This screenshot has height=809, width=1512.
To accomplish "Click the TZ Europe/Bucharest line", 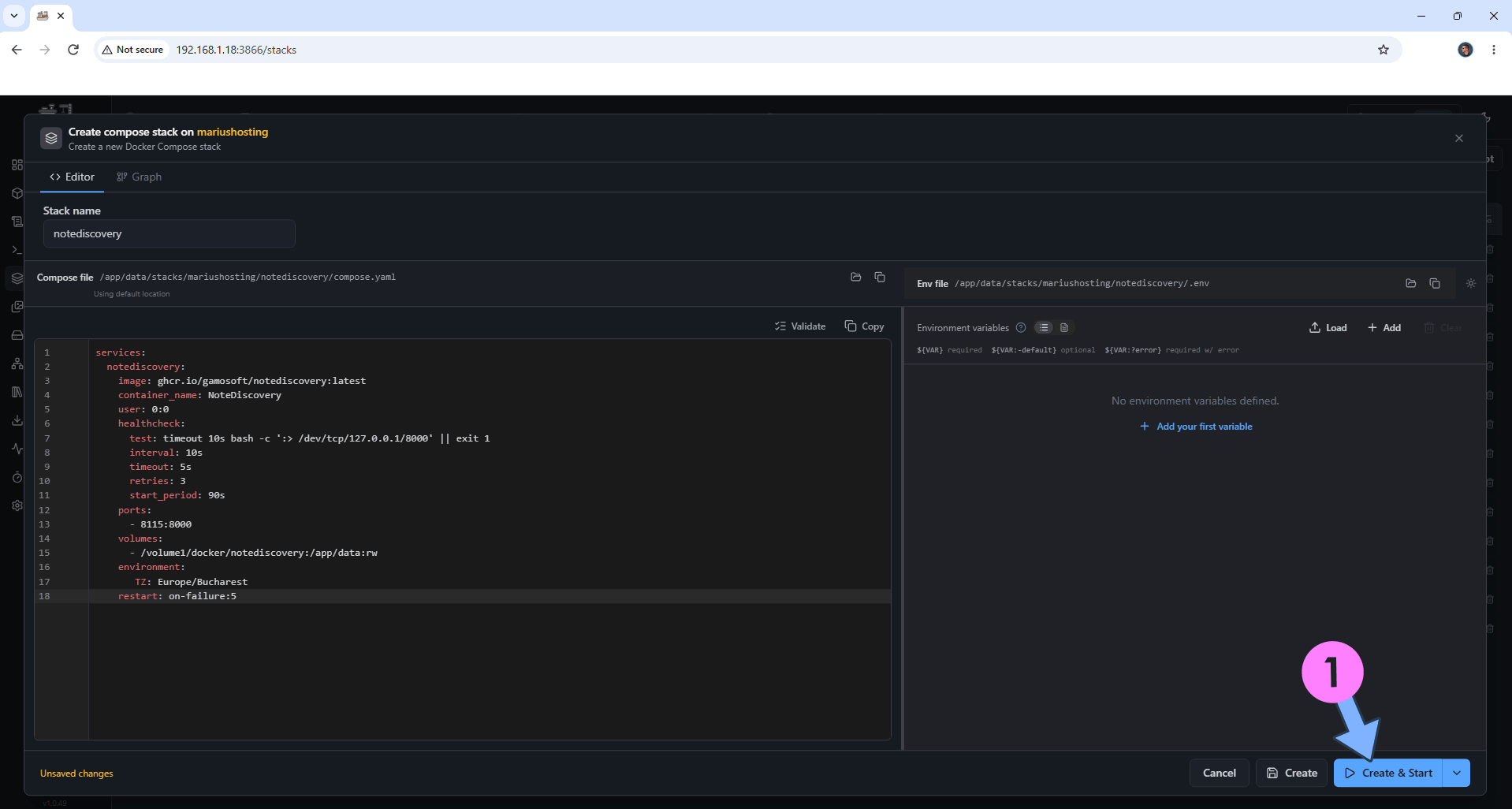I will tap(191, 582).
